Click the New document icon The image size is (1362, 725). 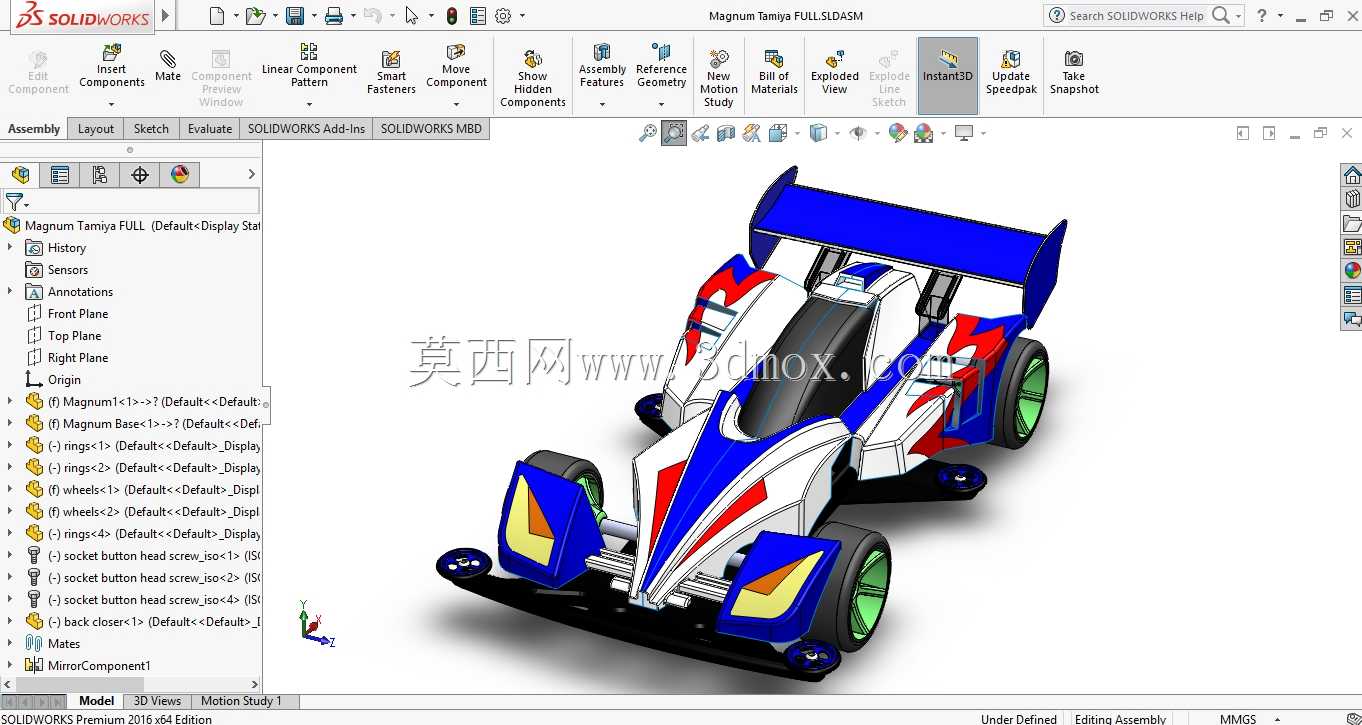coord(217,16)
